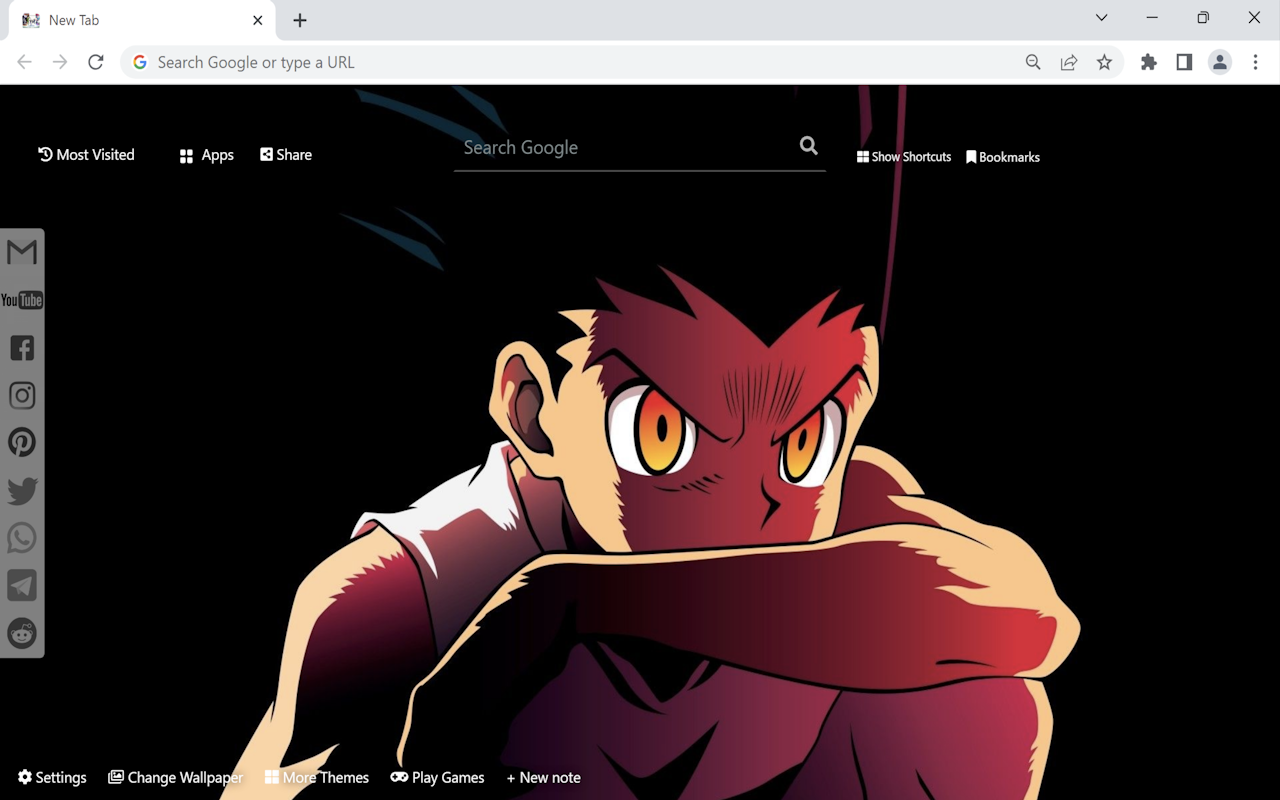
Task: Open WhatsApp from the sidebar
Action: (22, 537)
